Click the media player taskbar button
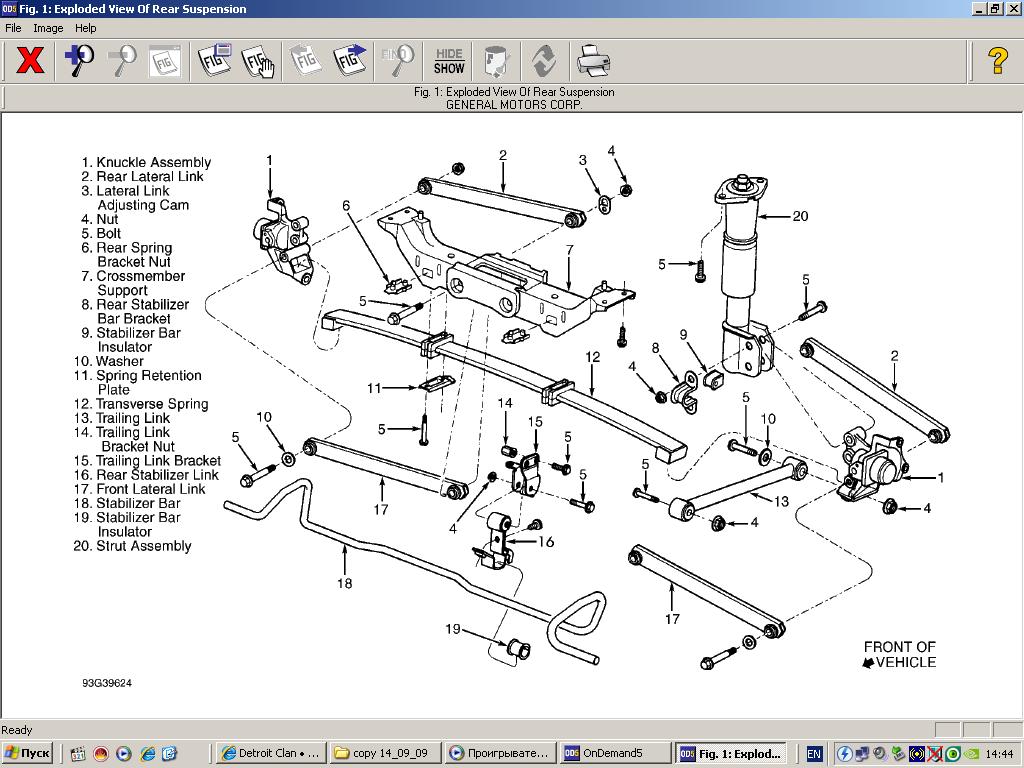1024x768 pixels. 498,753
